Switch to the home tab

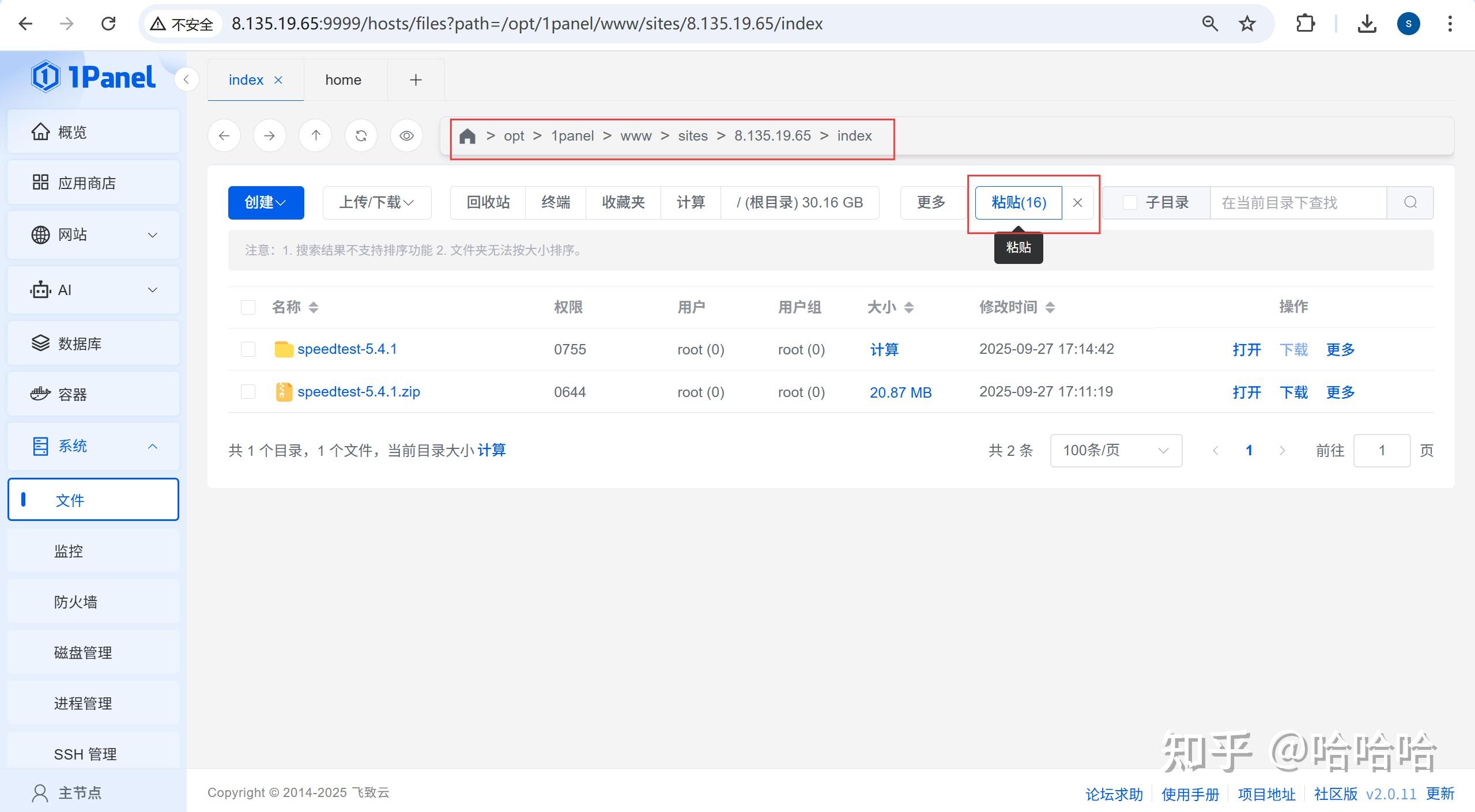click(343, 79)
